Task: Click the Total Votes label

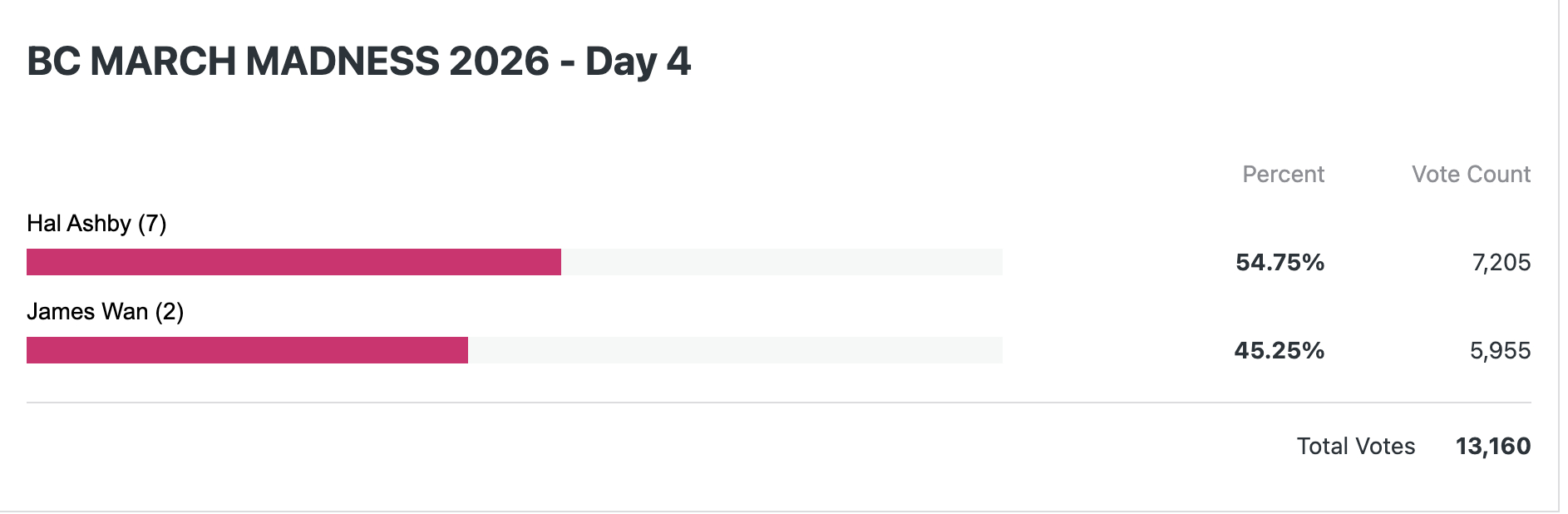Action: click(x=1355, y=447)
